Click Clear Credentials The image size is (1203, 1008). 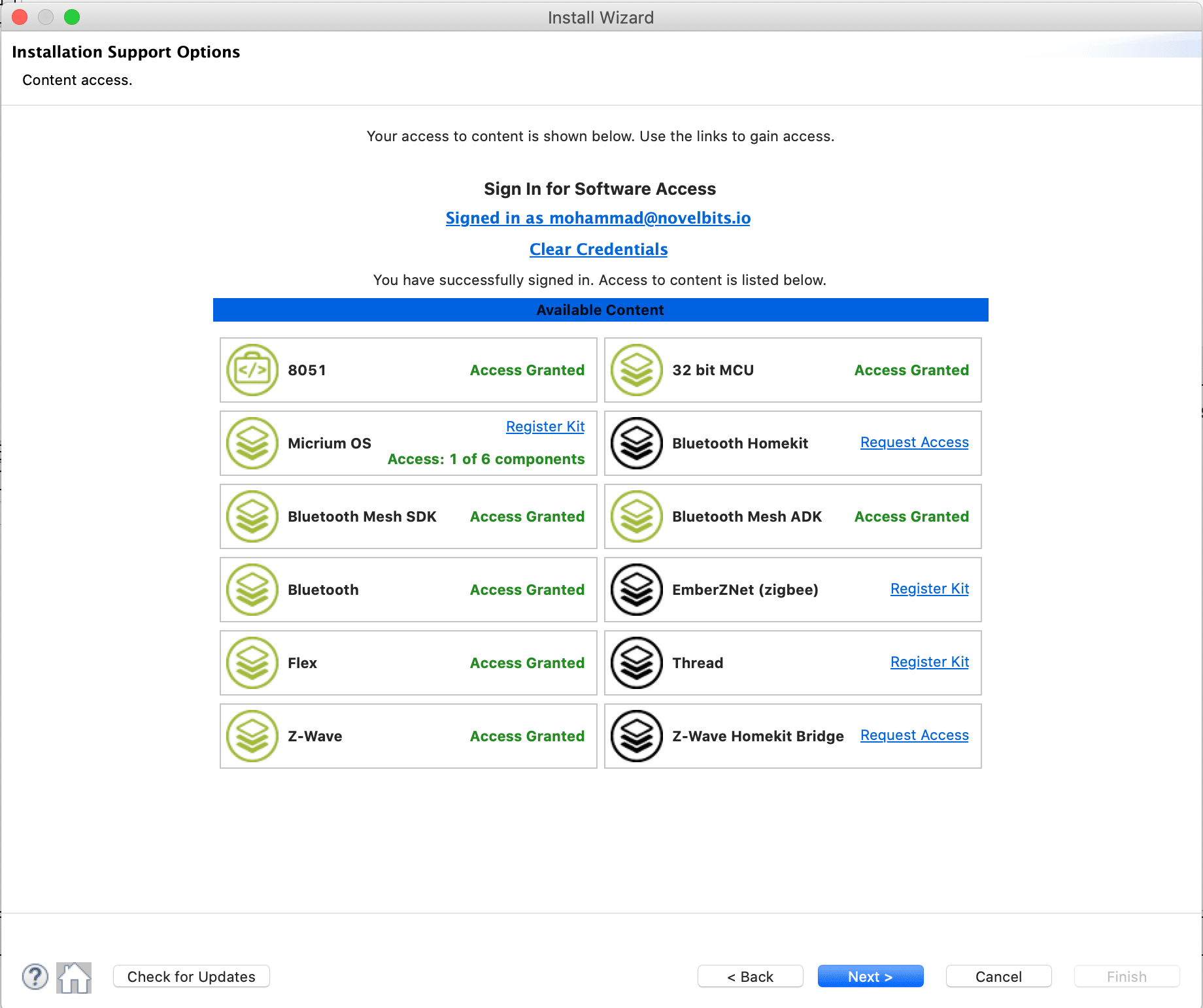(x=598, y=249)
